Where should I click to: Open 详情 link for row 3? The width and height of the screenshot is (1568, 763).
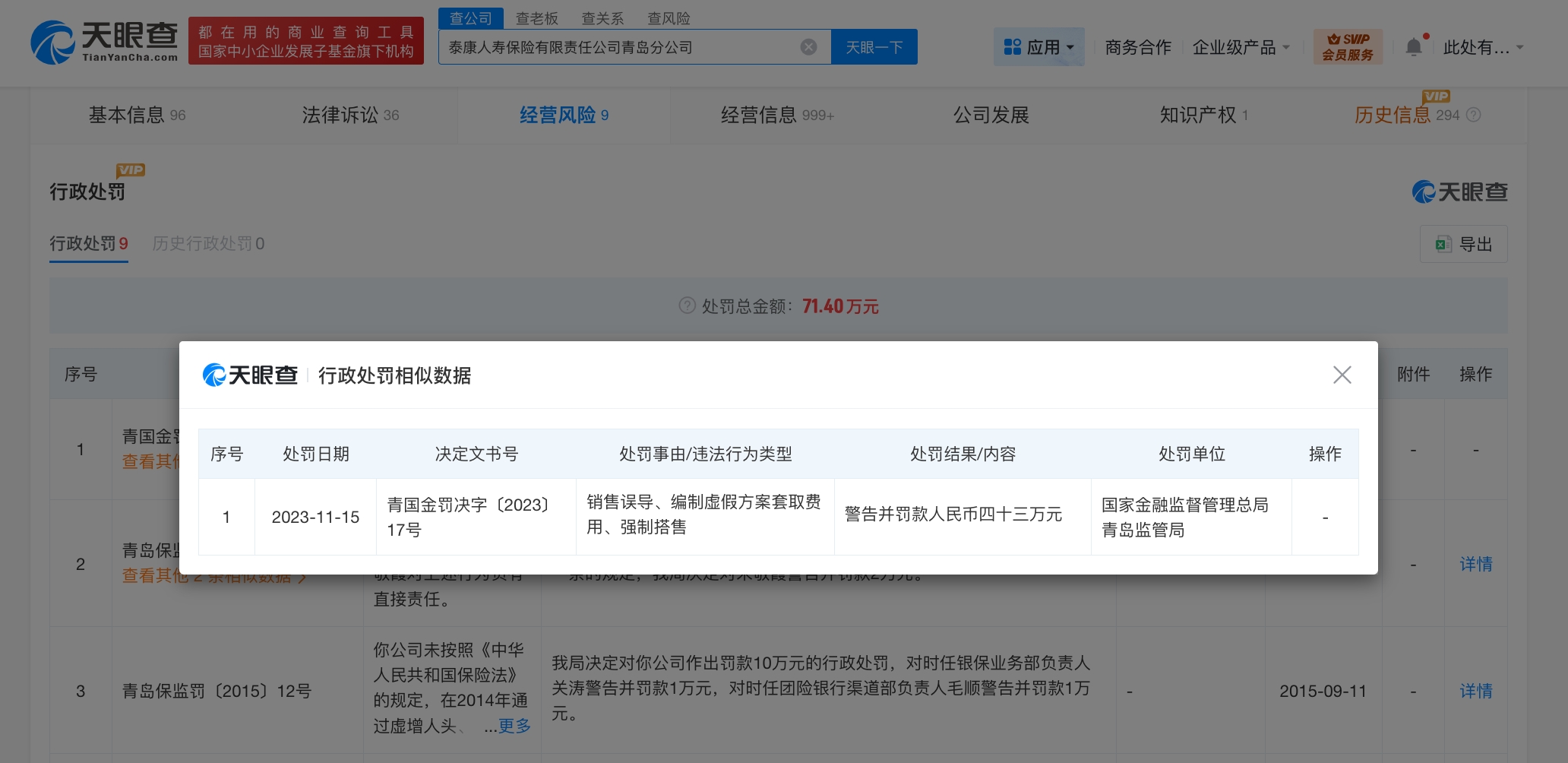point(1475,691)
